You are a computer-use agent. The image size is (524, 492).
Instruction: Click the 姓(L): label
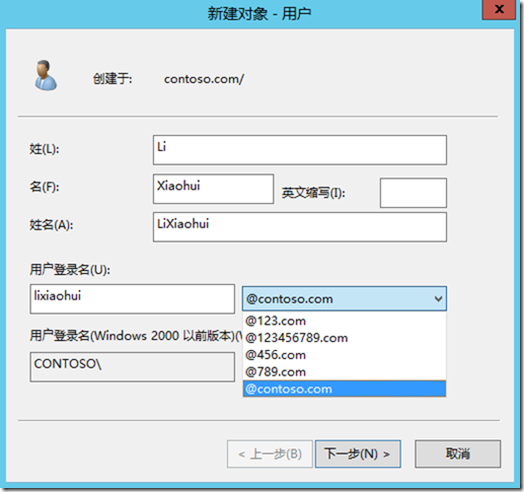44,149
